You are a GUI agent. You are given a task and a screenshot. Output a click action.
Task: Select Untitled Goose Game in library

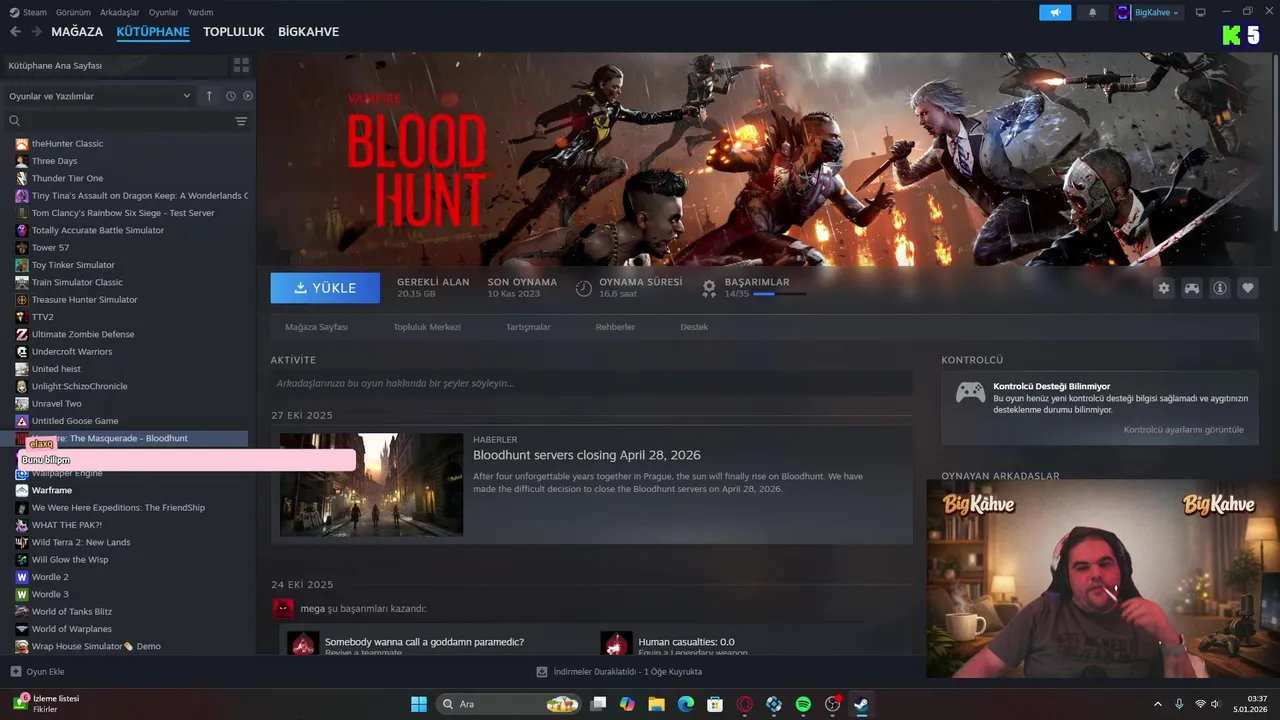75,421
